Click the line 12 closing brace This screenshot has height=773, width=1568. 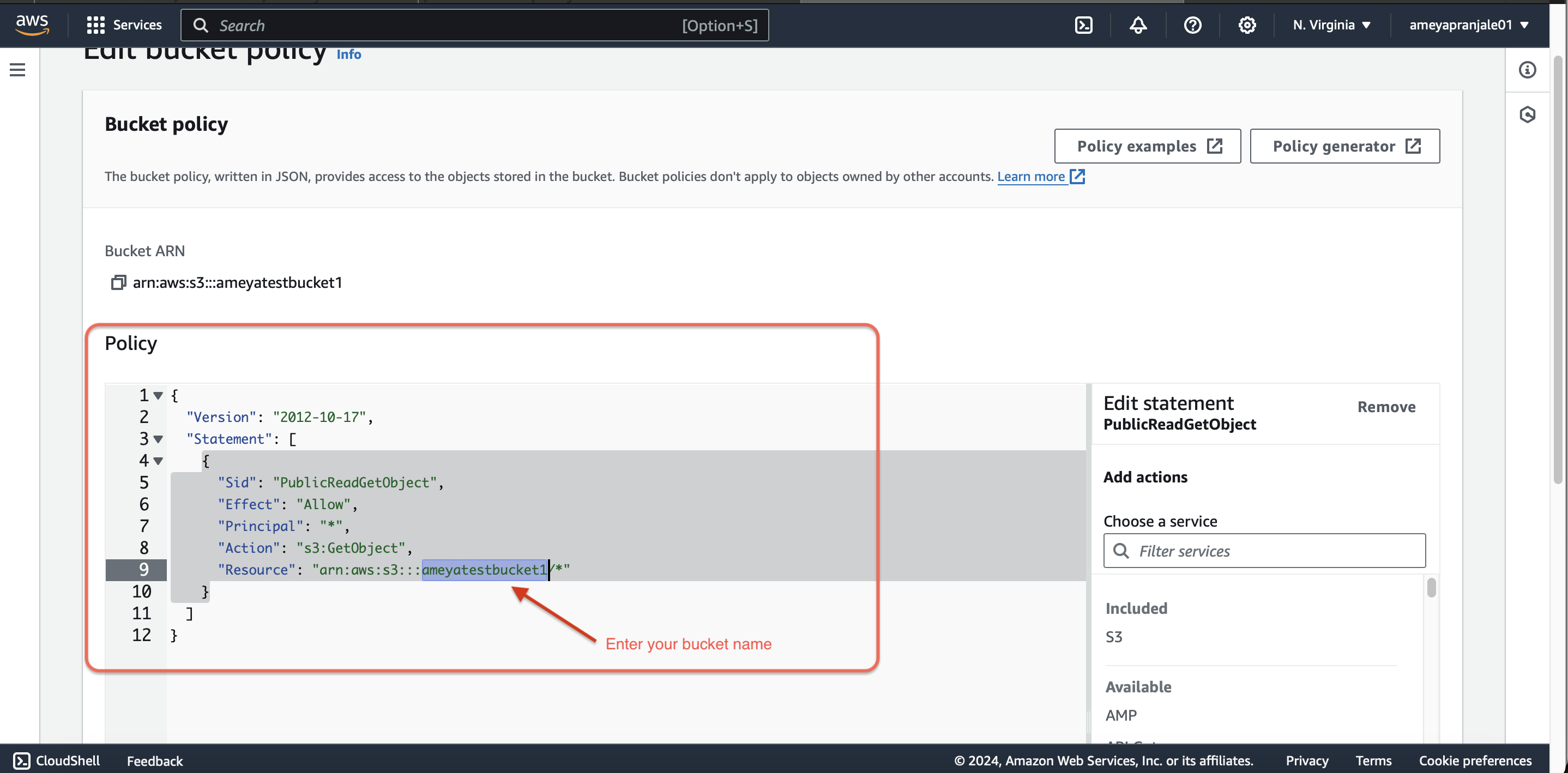[173, 636]
